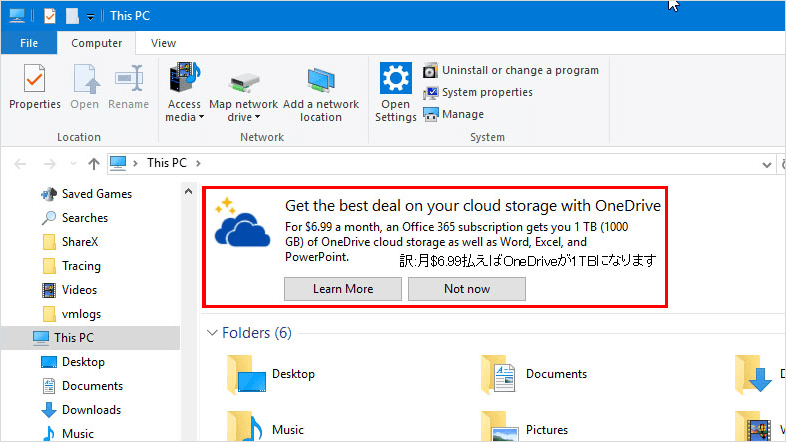Select Downloads in the navigation pane
Image resolution: width=786 pixels, height=442 pixels.
[x=90, y=410]
